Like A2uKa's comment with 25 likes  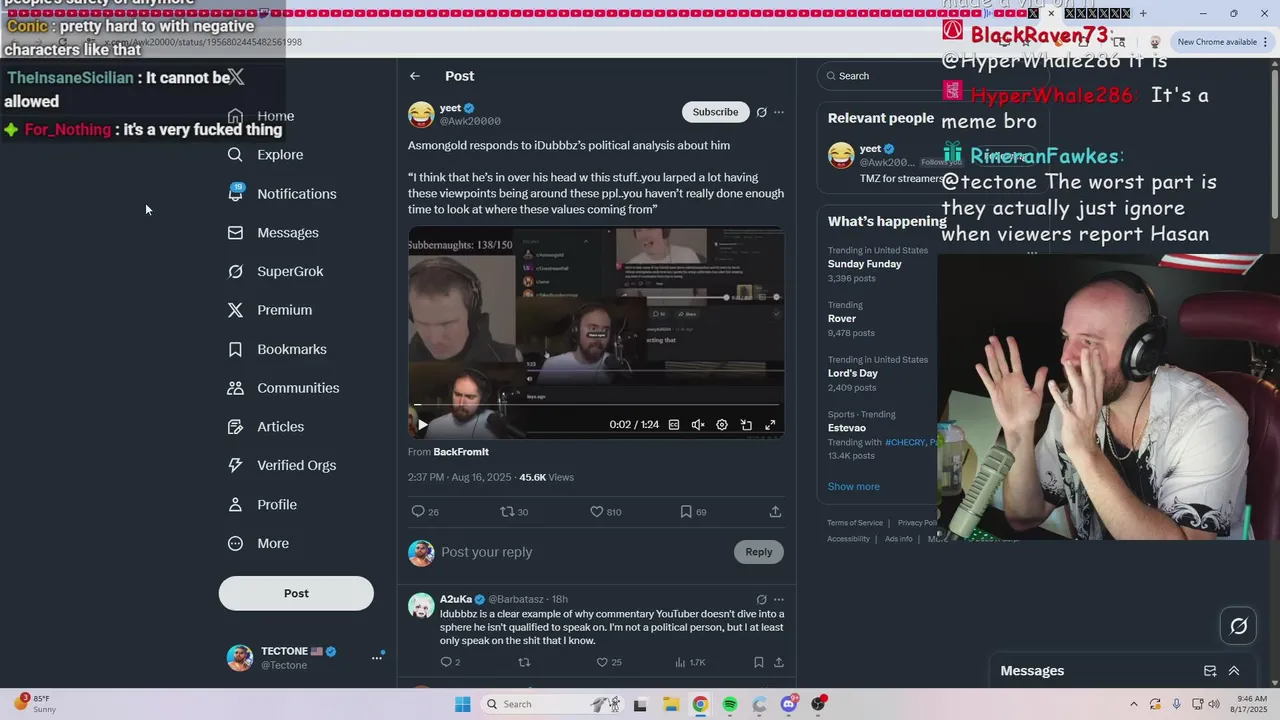click(x=609, y=662)
